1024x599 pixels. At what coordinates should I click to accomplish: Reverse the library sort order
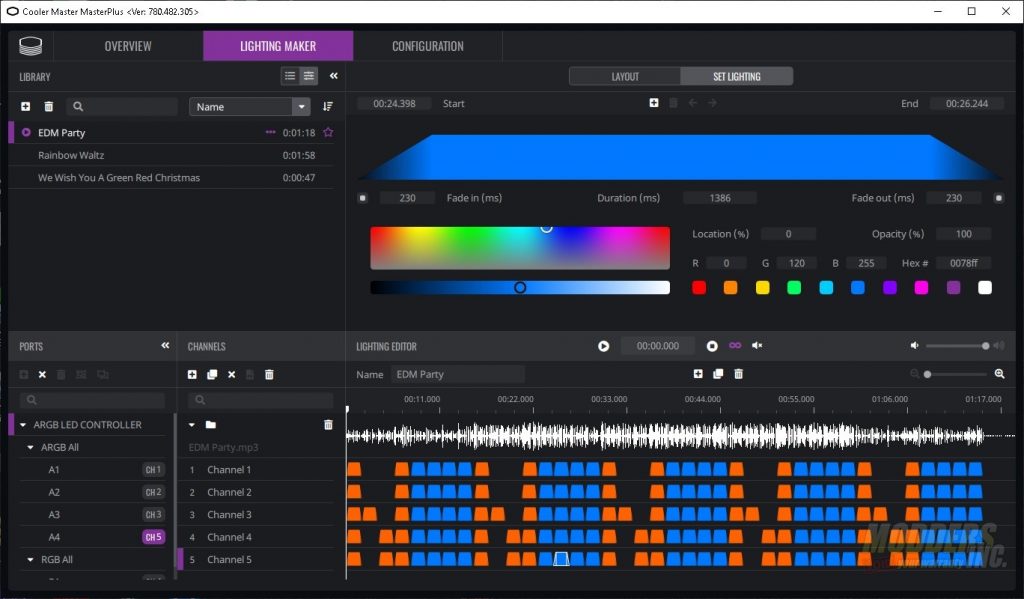pos(328,106)
